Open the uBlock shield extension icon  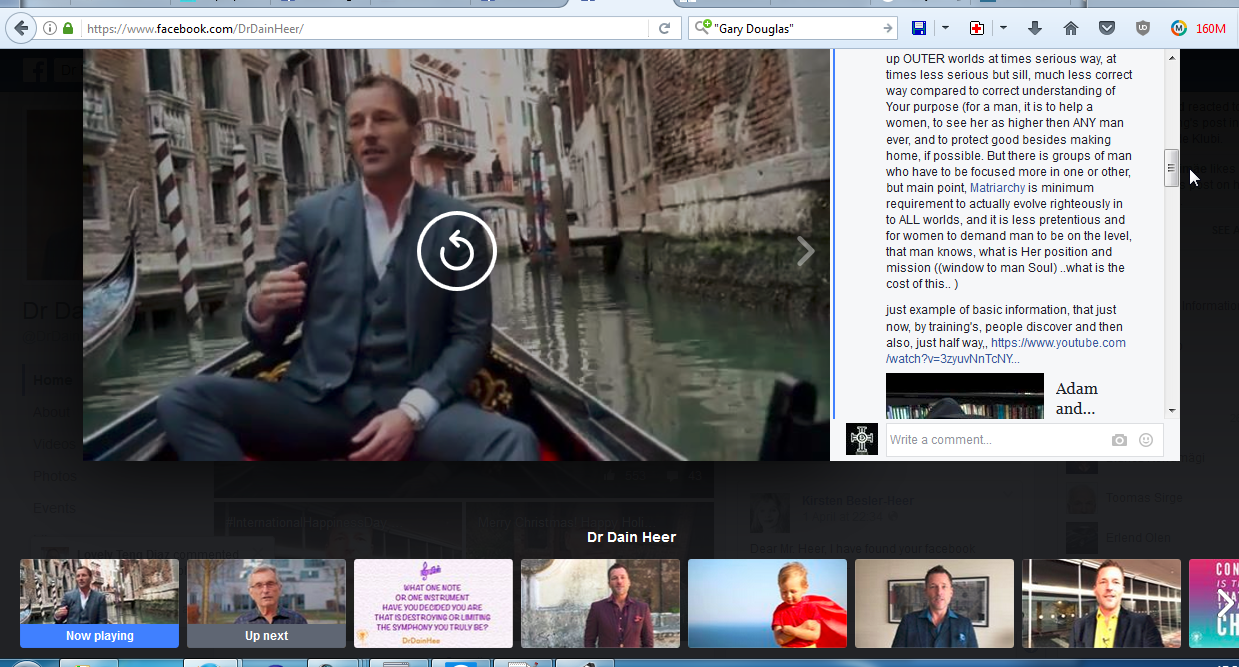point(1143,28)
